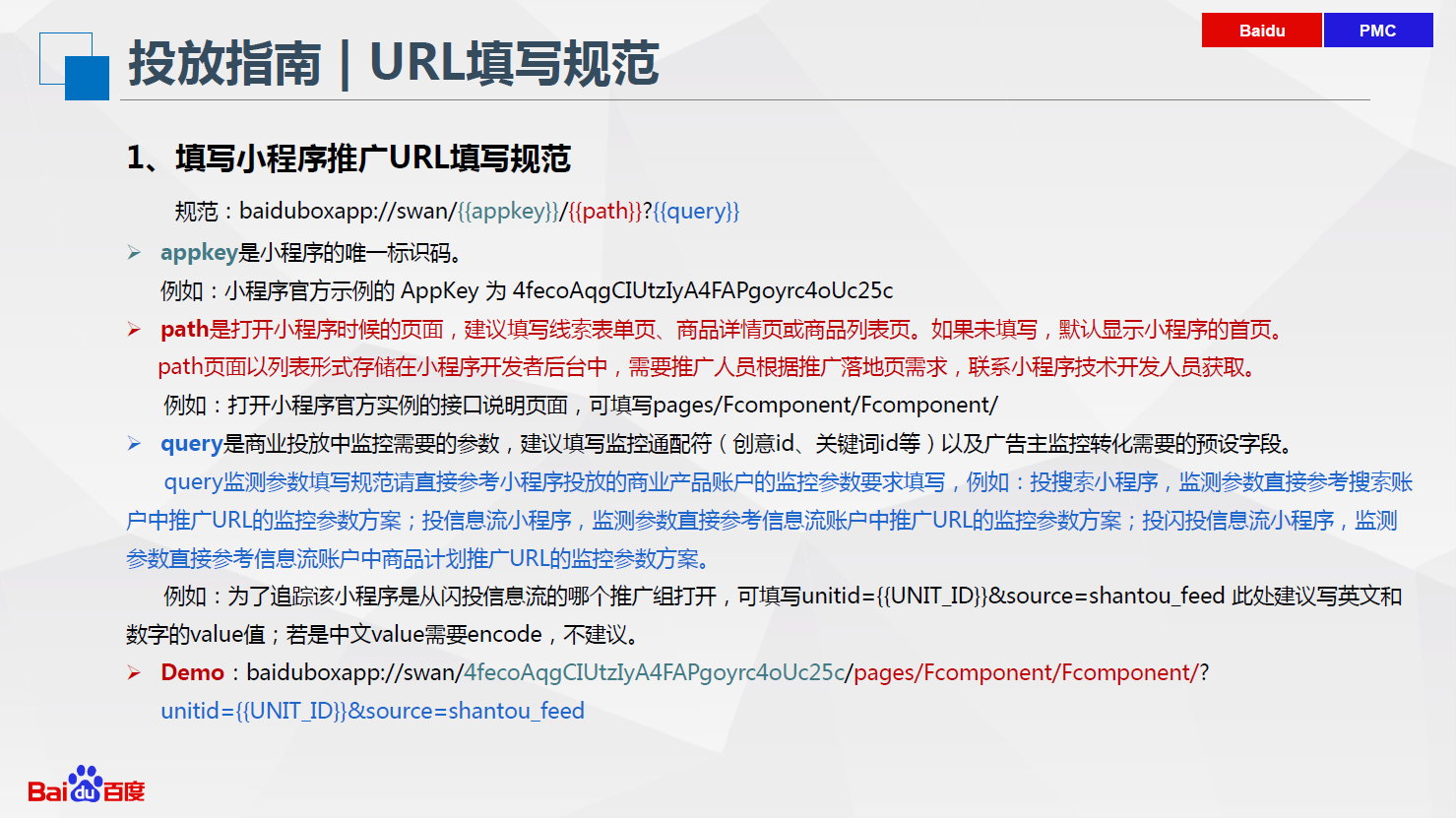This screenshot has width=1456, height=818.
Task: Click the example AppKey 4fecoAqgCIUtzIyA4FAPgoyrc4oUc25c
Action: point(702,290)
